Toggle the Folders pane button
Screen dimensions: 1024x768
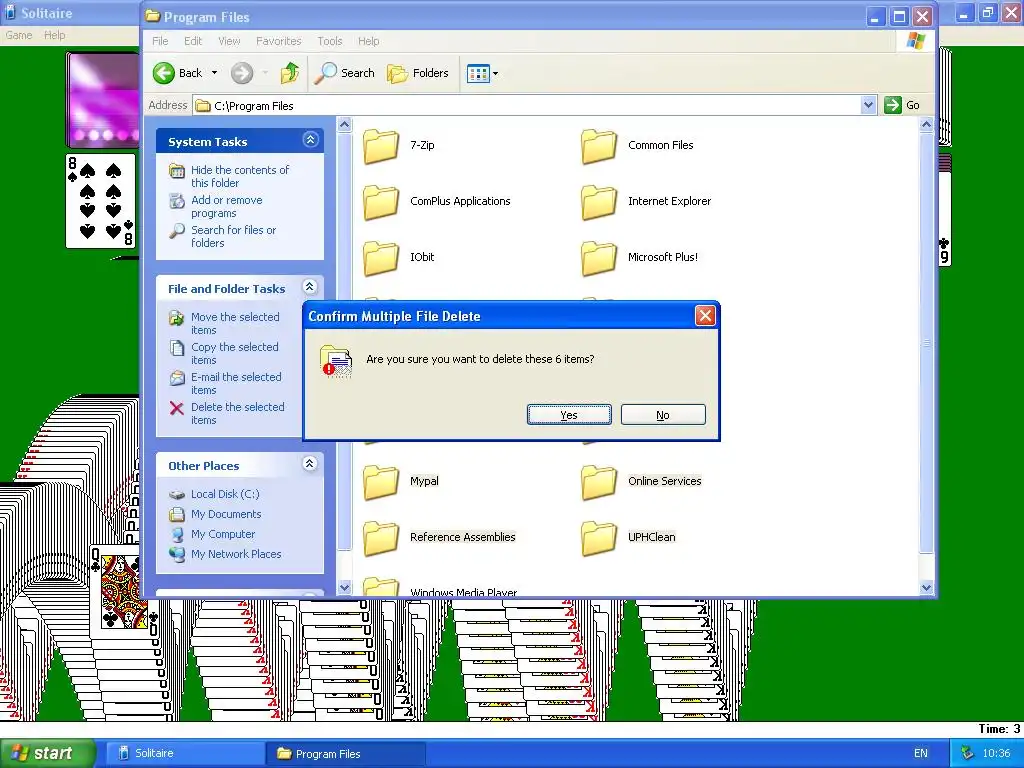point(418,73)
